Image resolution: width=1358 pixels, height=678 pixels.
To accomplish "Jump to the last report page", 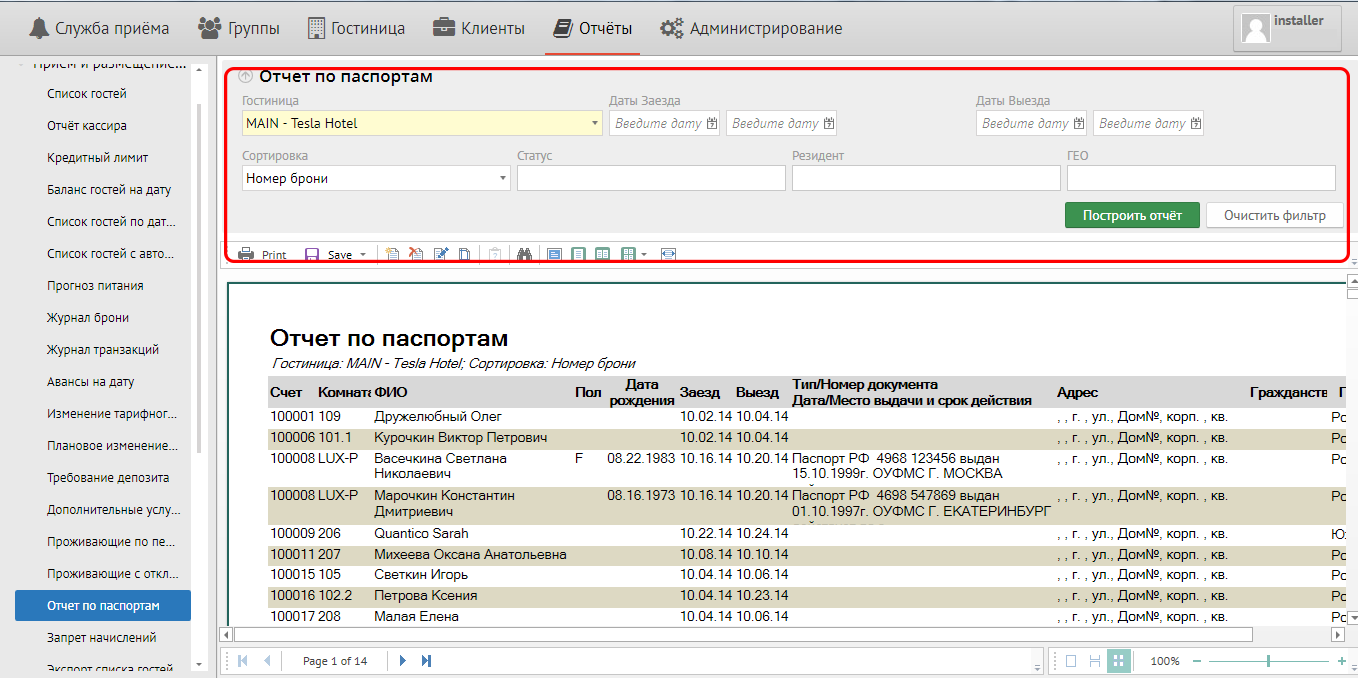I will (x=427, y=661).
